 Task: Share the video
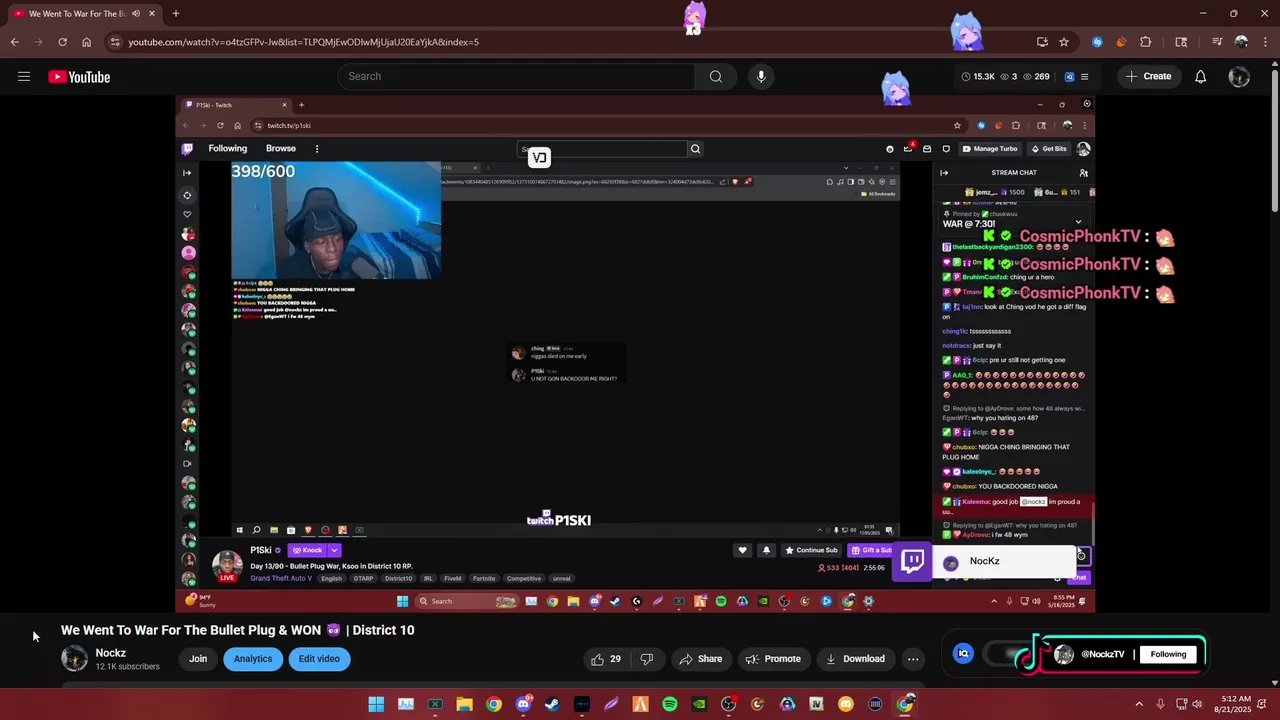(x=700, y=659)
